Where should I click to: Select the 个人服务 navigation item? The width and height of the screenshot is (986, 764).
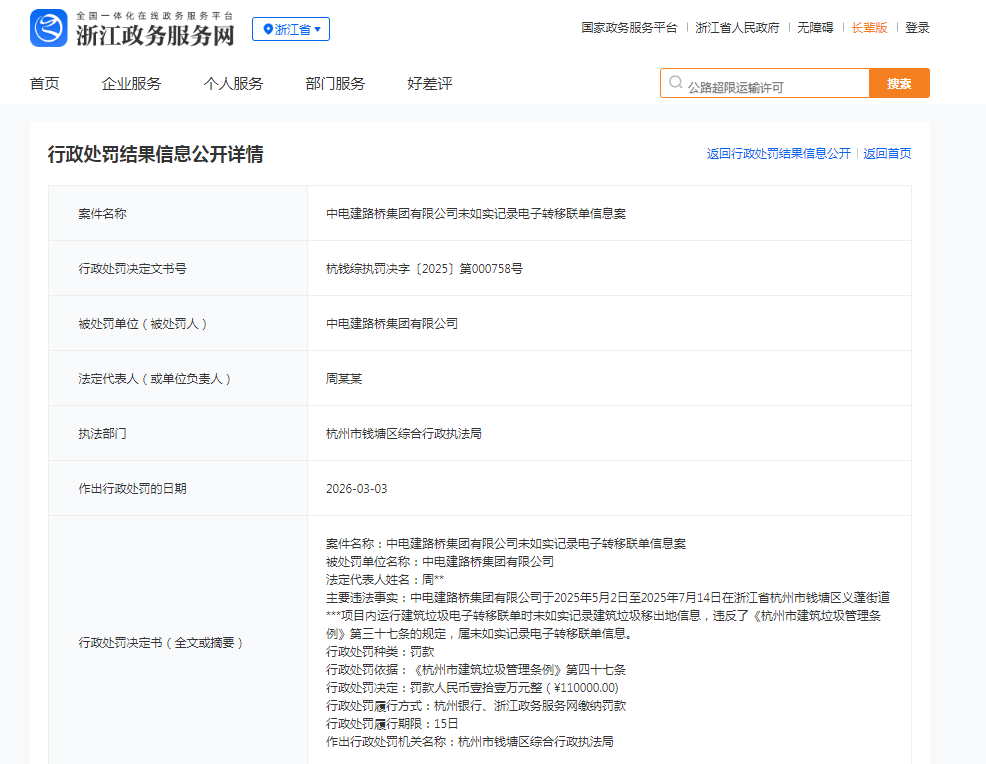[233, 84]
